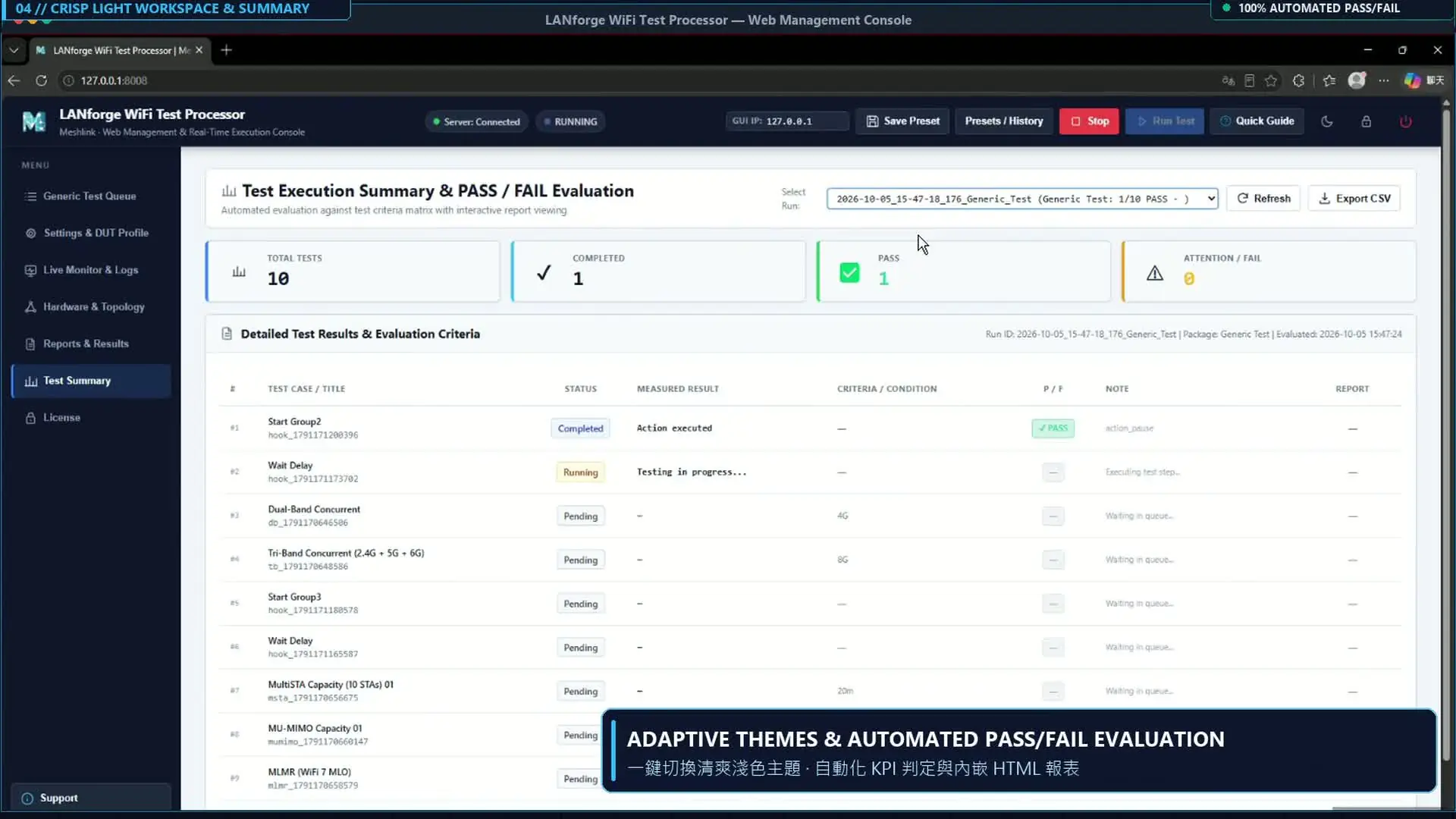Open Generic Test Queue page

coord(90,196)
